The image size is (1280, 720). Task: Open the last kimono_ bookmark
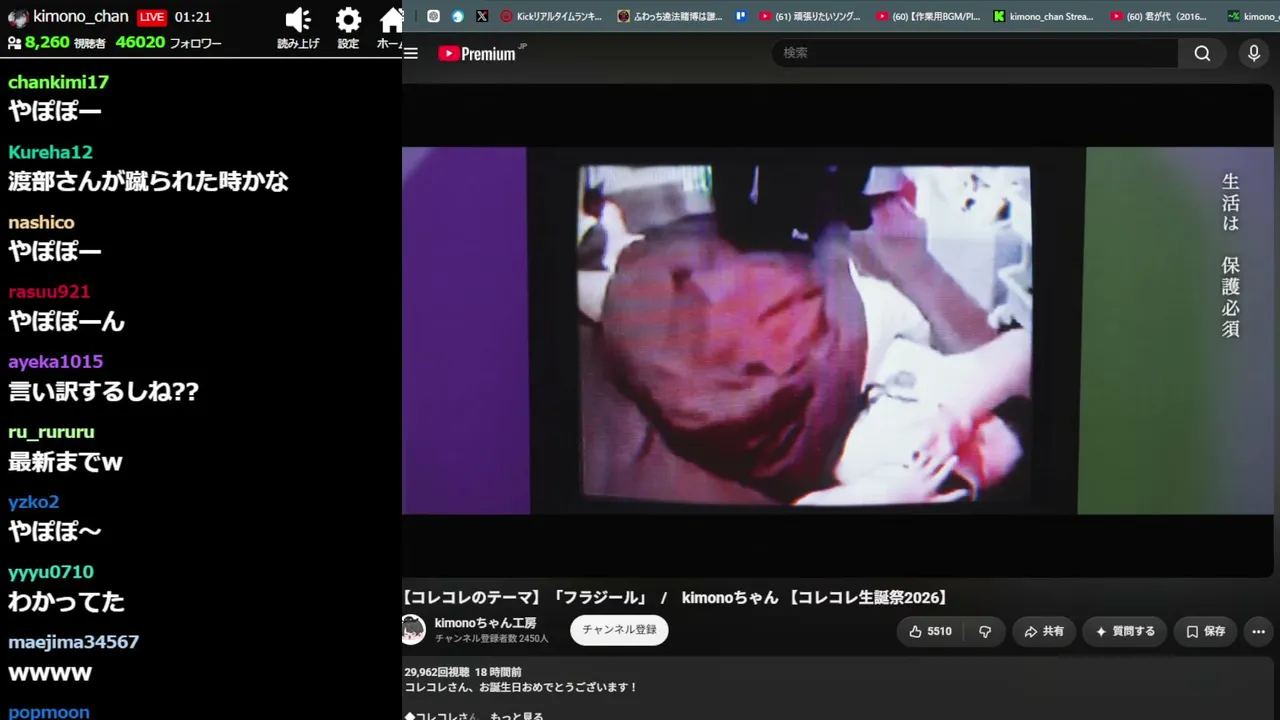(x=1254, y=16)
